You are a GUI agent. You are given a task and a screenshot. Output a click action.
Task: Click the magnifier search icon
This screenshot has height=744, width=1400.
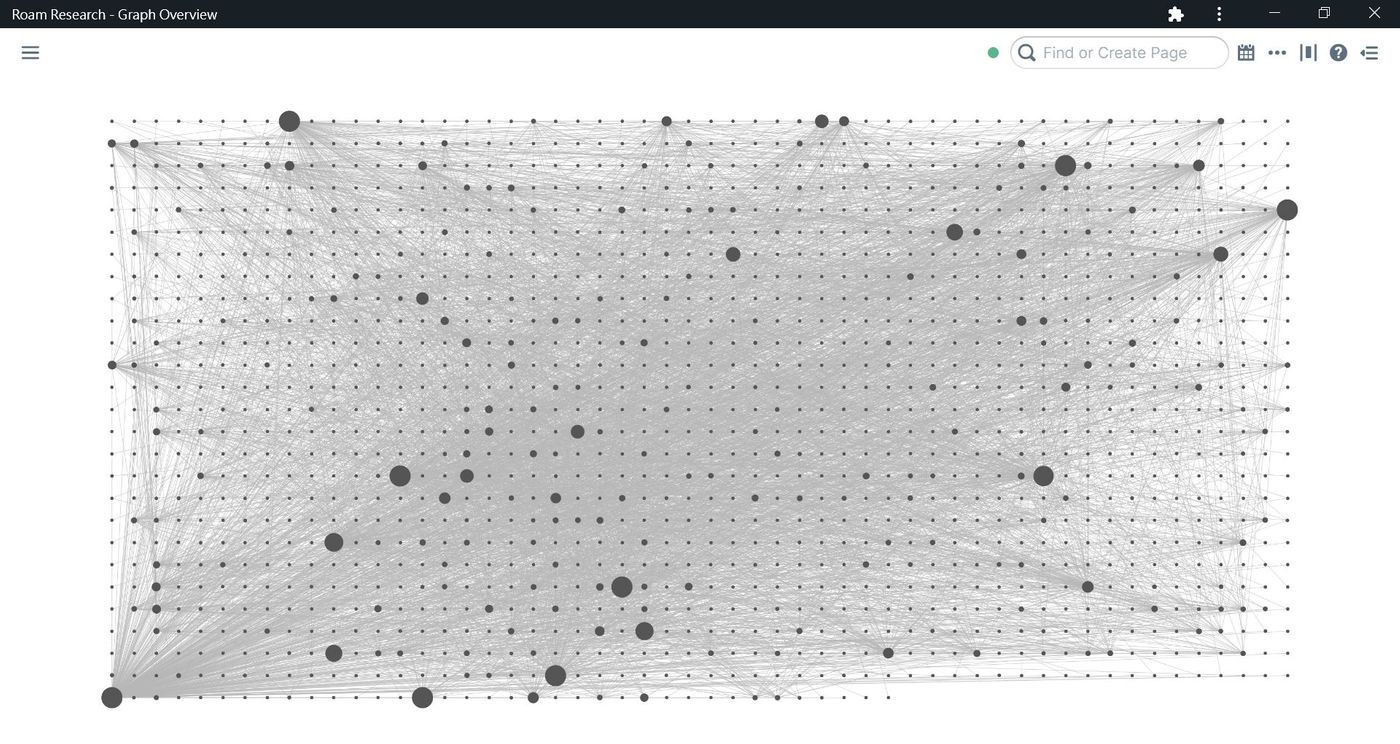pyautogui.click(x=1026, y=53)
